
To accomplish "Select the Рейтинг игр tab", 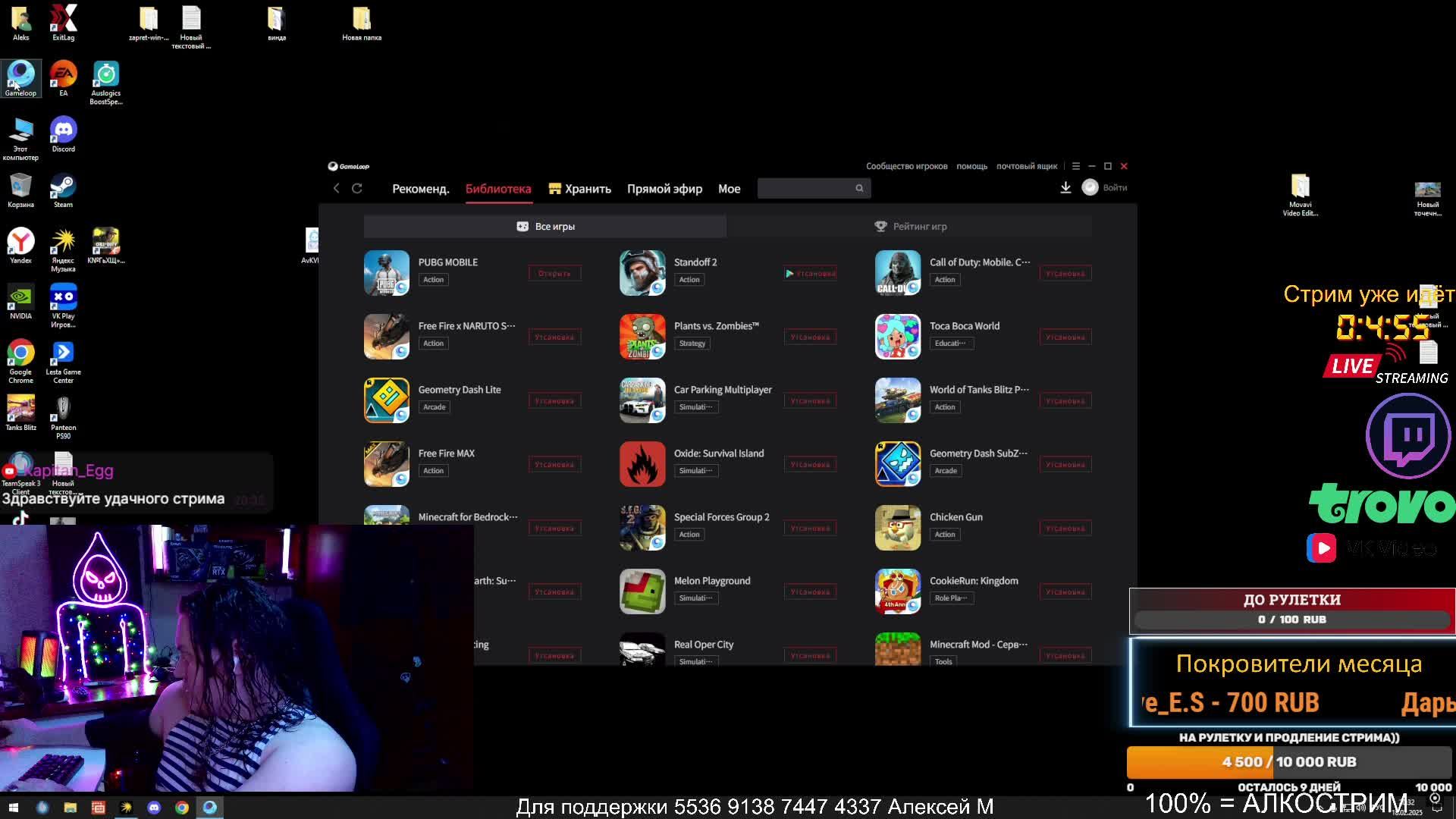I will 910,226.
